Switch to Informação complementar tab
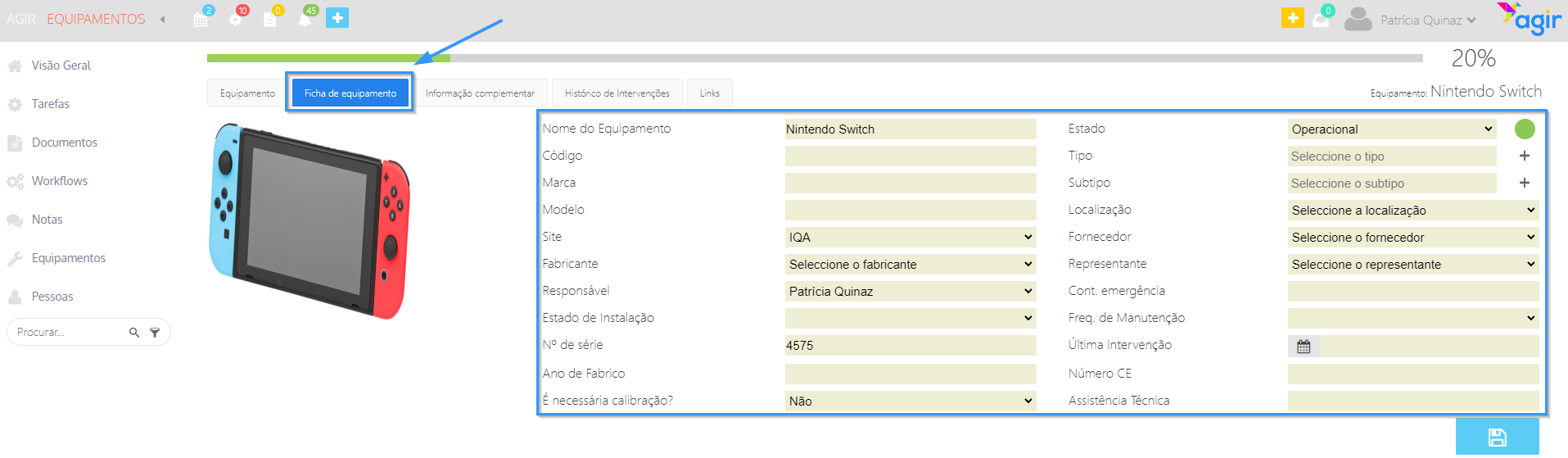Screen dimensions: 1568x458 [480, 93]
